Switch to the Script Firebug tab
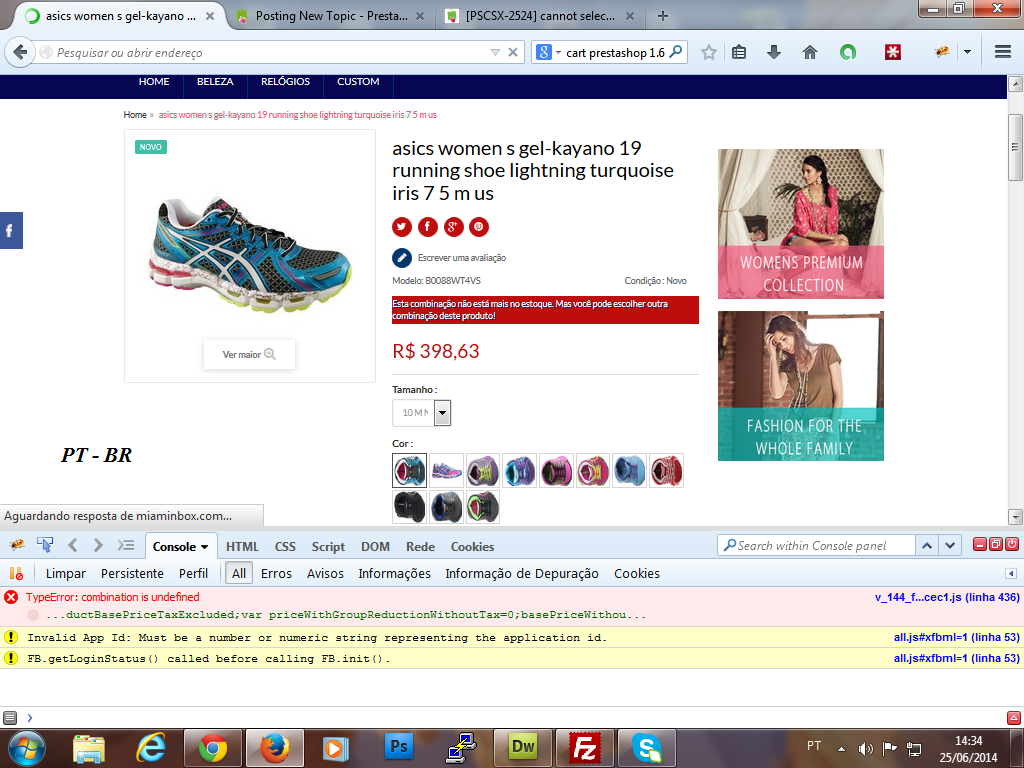 (328, 547)
